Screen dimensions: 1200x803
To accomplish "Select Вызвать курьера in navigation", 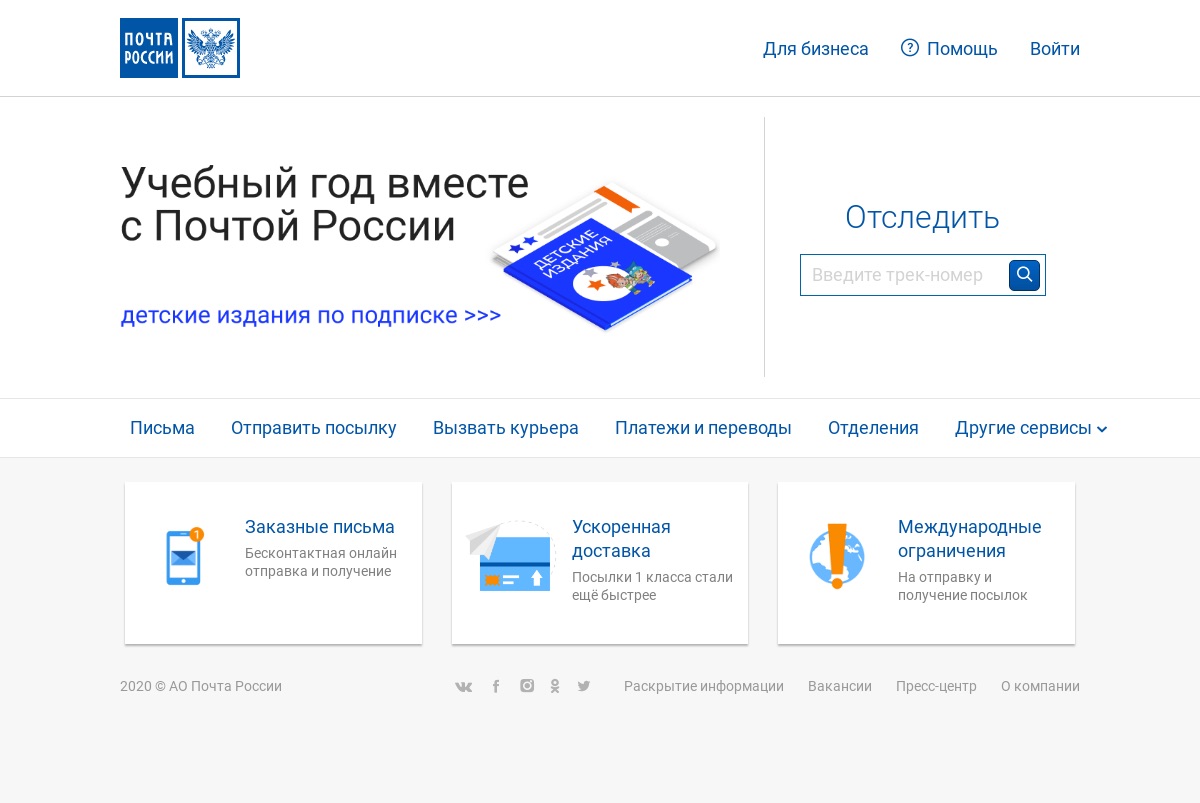I will (x=506, y=428).
